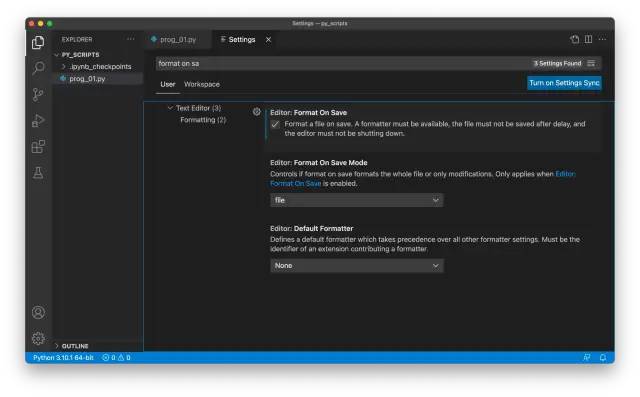Open the Default Formatter dropdown
The height and width of the screenshot is (397, 640).
click(356, 266)
